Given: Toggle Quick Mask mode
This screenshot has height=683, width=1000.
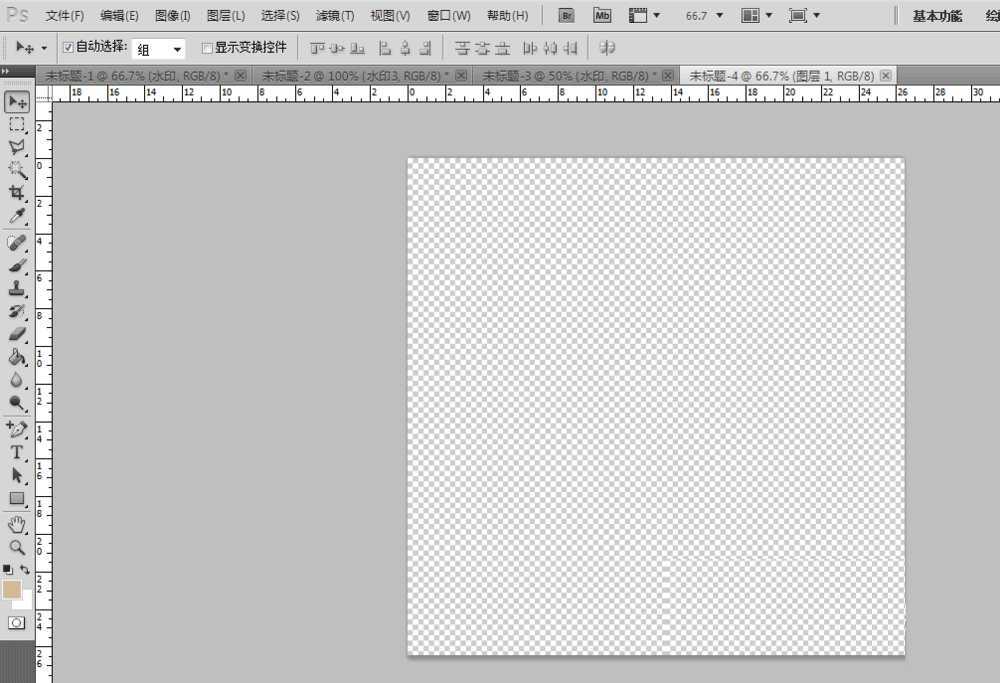Looking at the screenshot, I should (x=17, y=622).
